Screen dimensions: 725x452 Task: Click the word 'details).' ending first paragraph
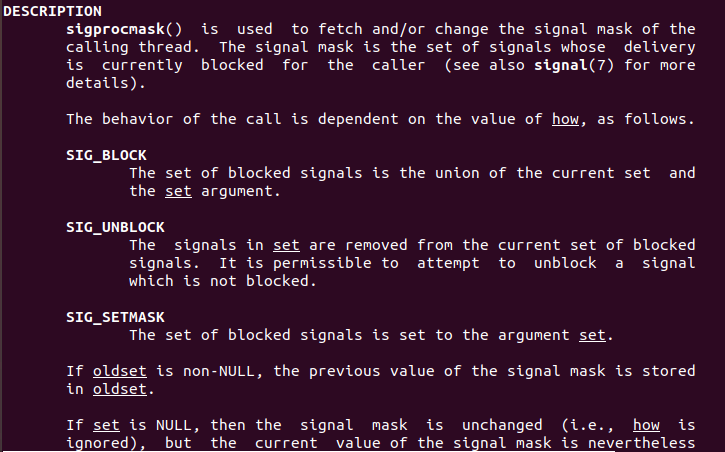coord(106,84)
